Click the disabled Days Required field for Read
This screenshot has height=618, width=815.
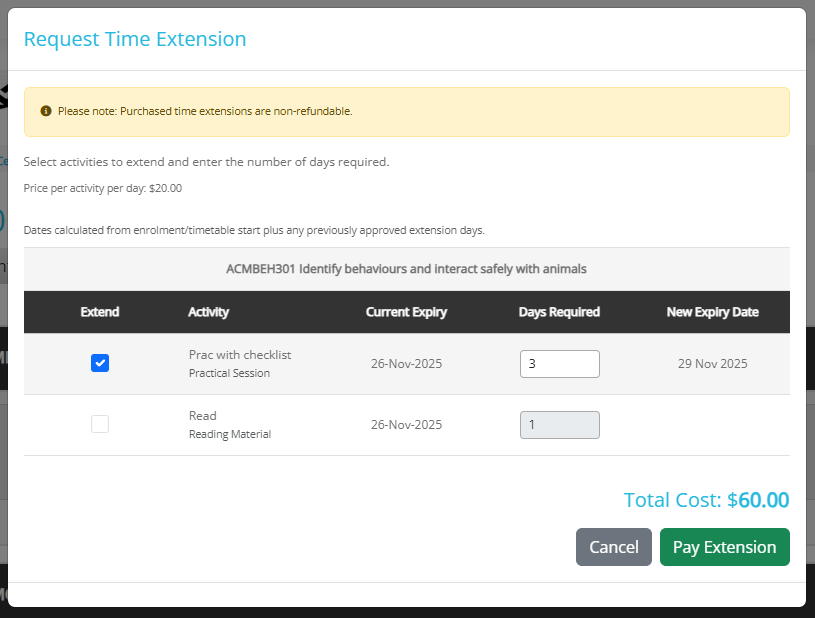[559, 425]
